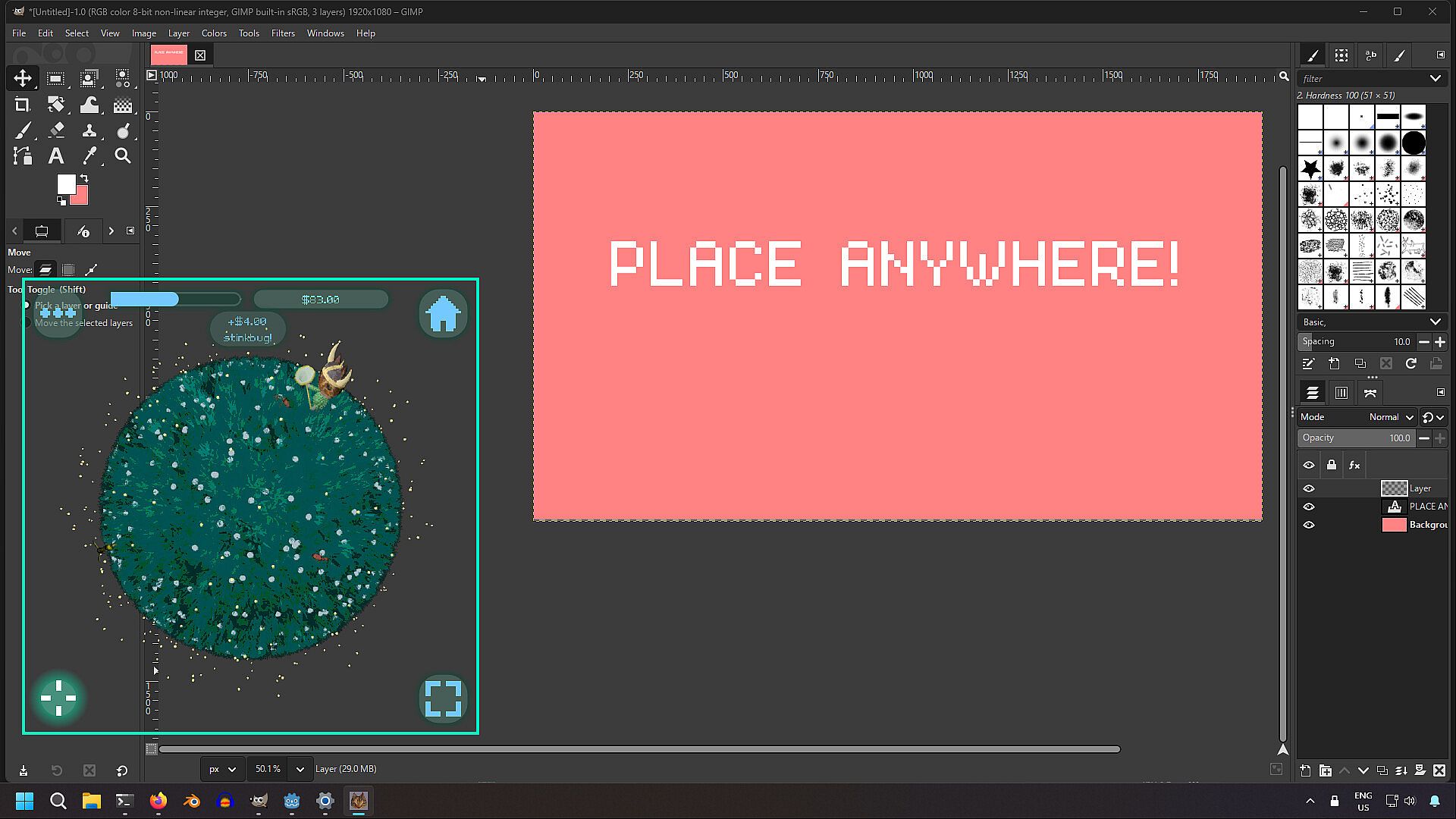Select the Zoom magnifier tool

[x=122, y=156]
